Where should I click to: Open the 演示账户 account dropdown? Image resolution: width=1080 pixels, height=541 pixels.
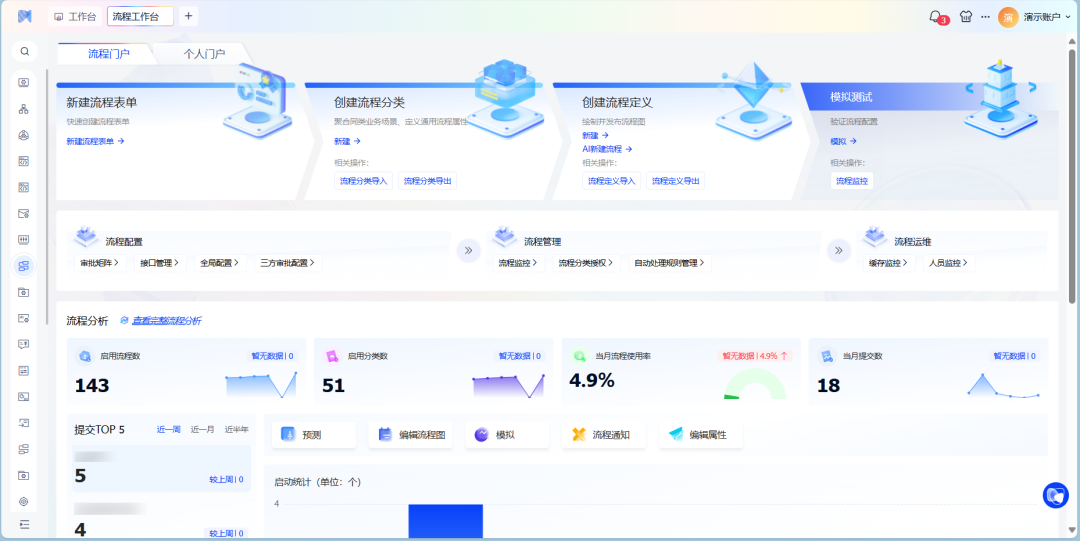pos(1034,17)
